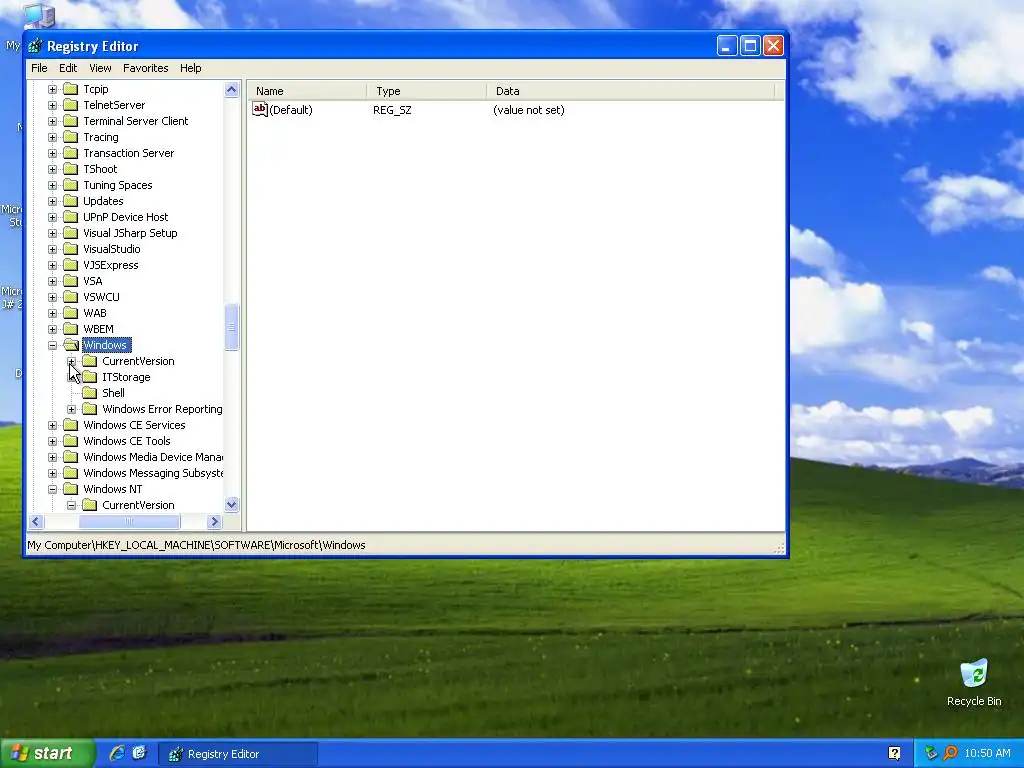
Task: Click the TShoot folder icon
Action: point(71,169)
